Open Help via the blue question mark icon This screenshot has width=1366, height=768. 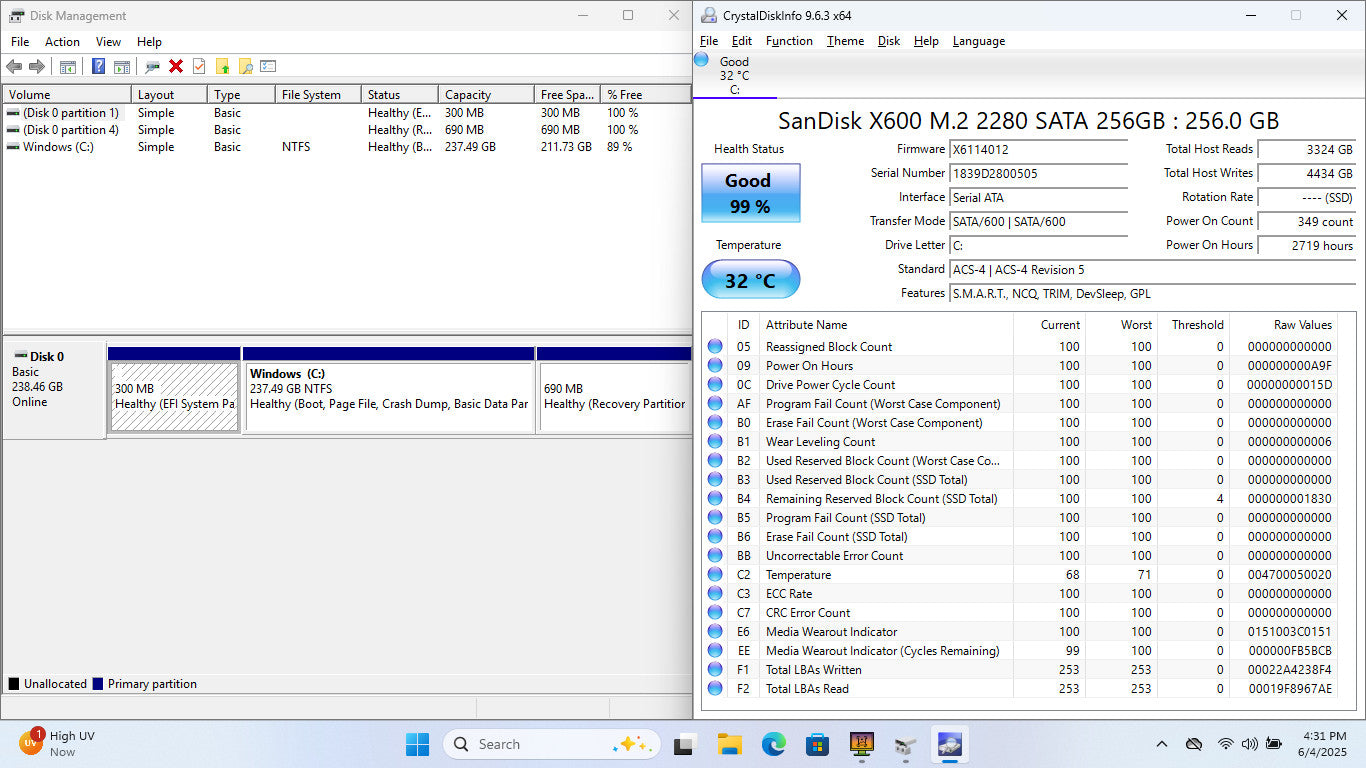(98, 66)
